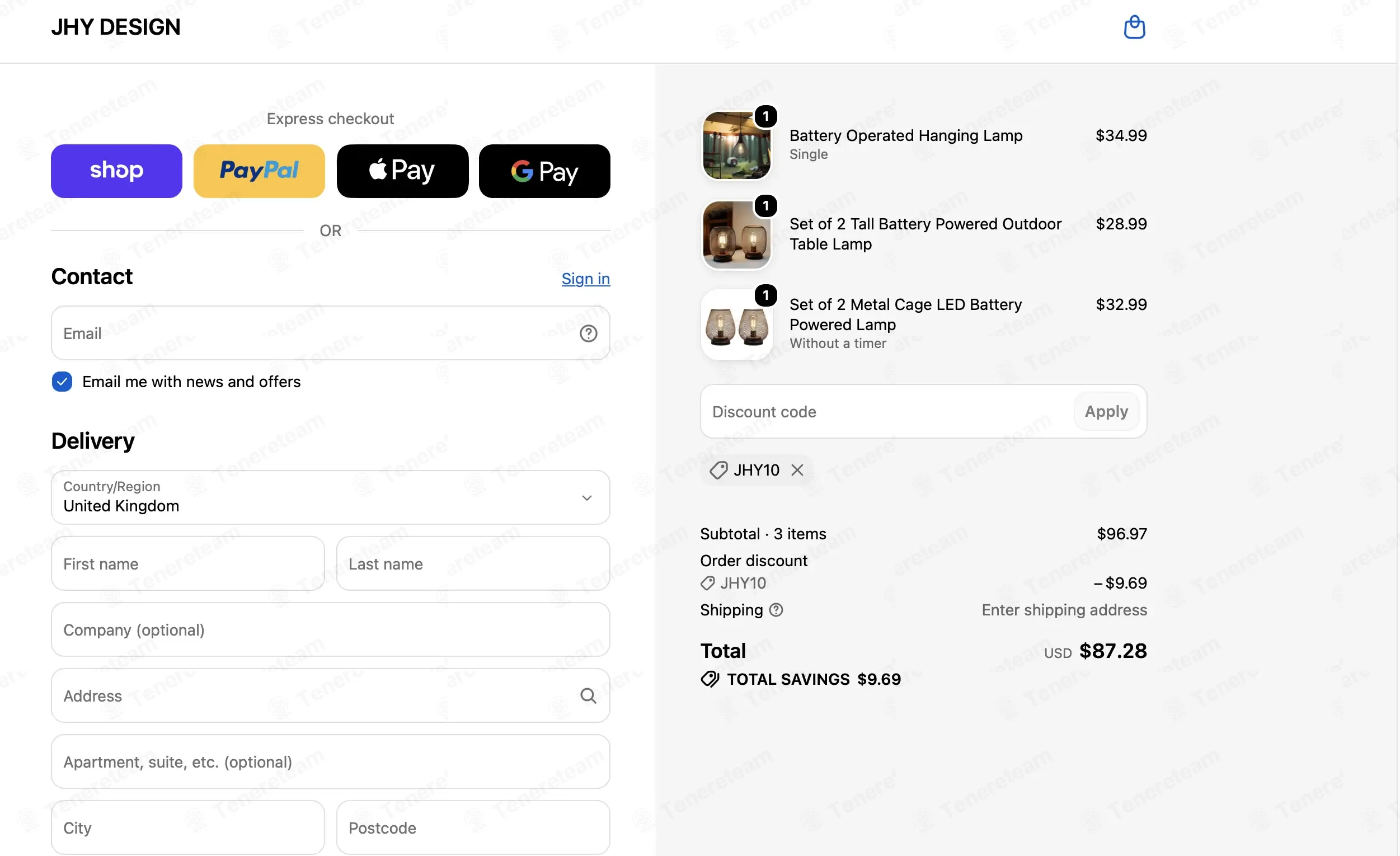Uncheck Email me with news and offers

(62, 382)
